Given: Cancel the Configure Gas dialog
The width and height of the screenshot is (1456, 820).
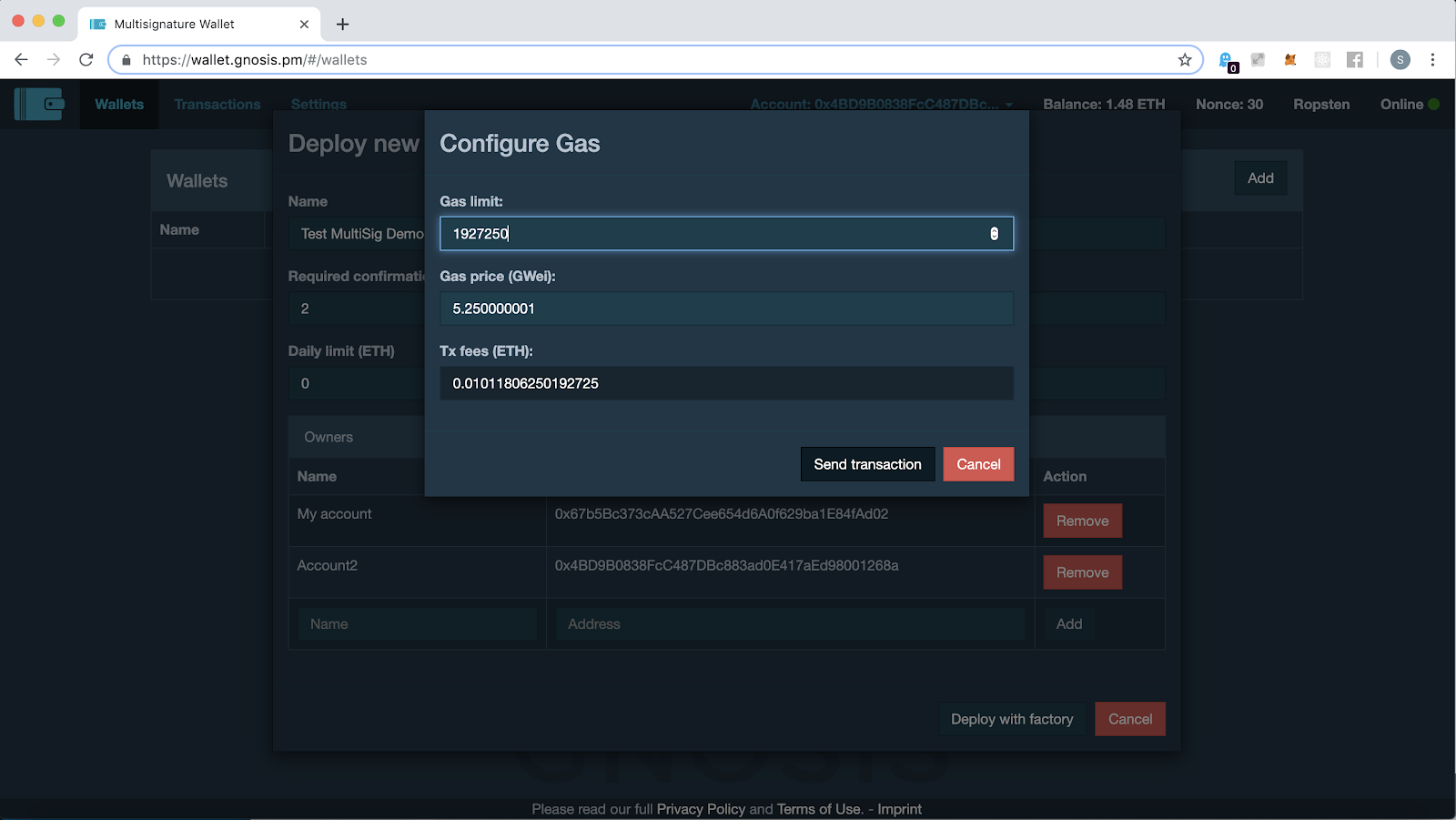Looking at the screenshot, I should [x=978, y=464].
